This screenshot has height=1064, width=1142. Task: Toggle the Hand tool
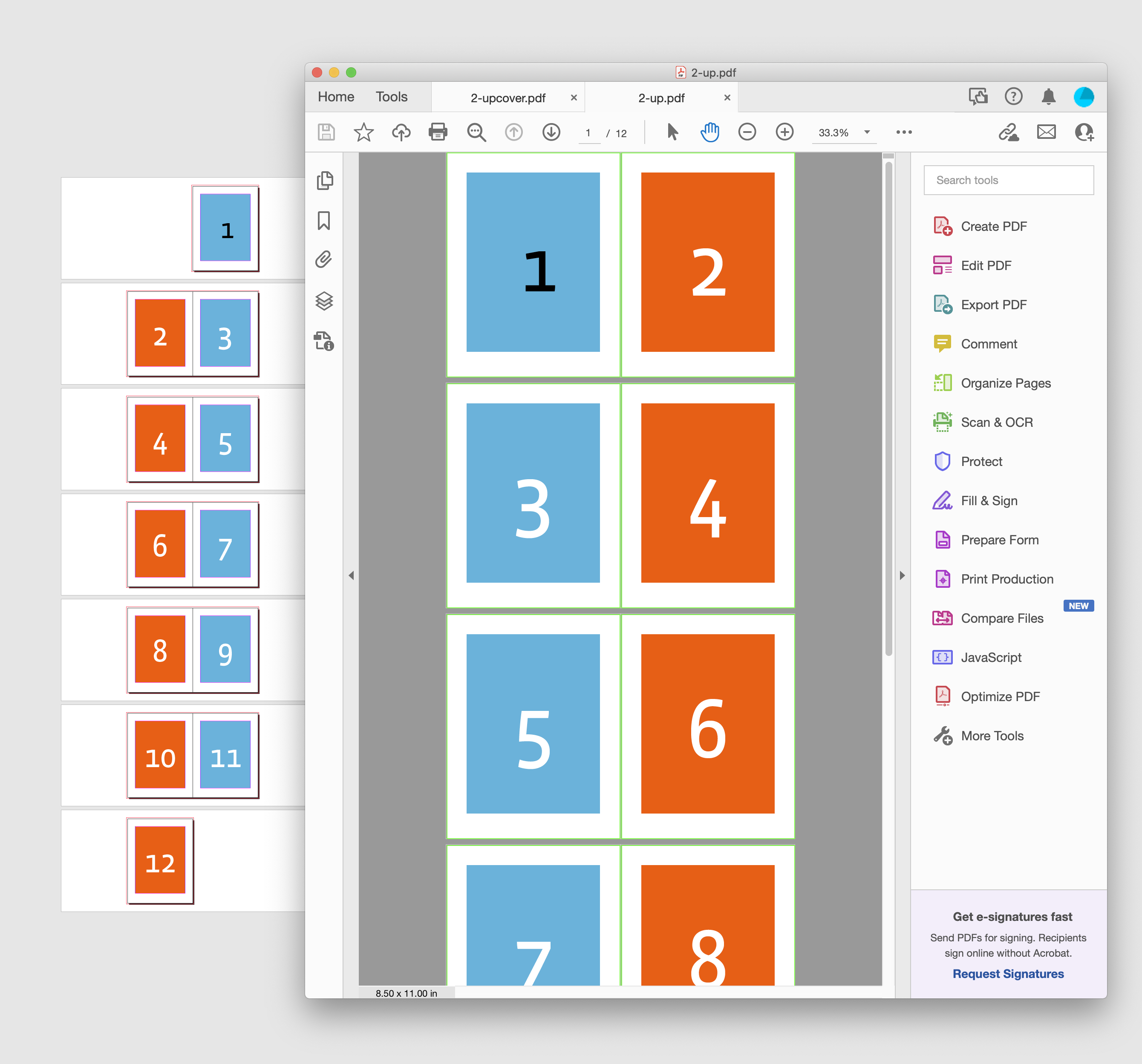pos(710,132)
